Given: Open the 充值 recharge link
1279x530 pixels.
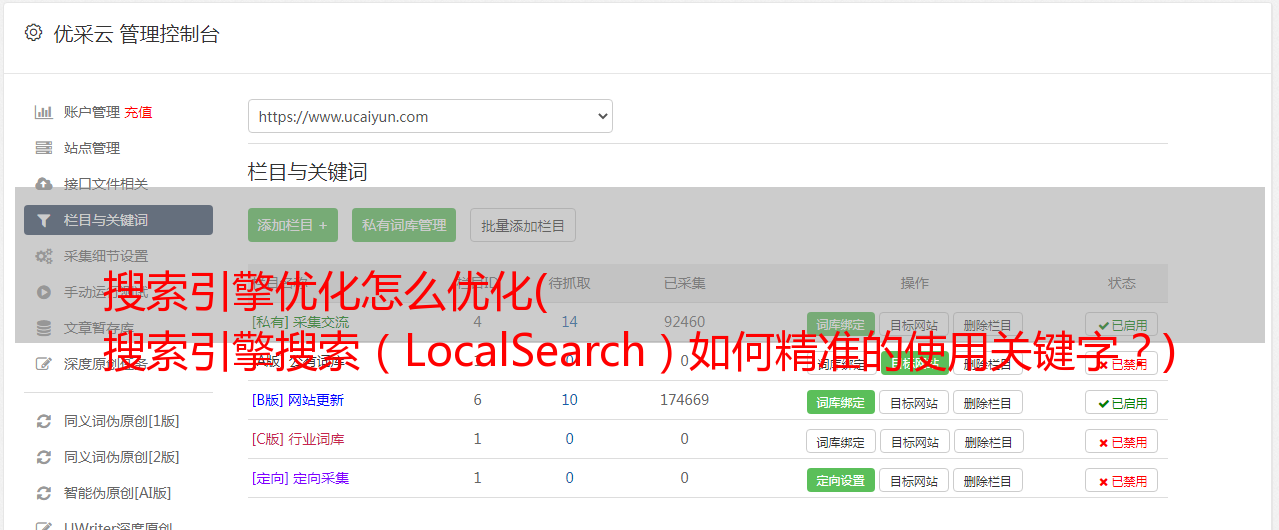Looking at the screenshot, I should click(139, 112).
